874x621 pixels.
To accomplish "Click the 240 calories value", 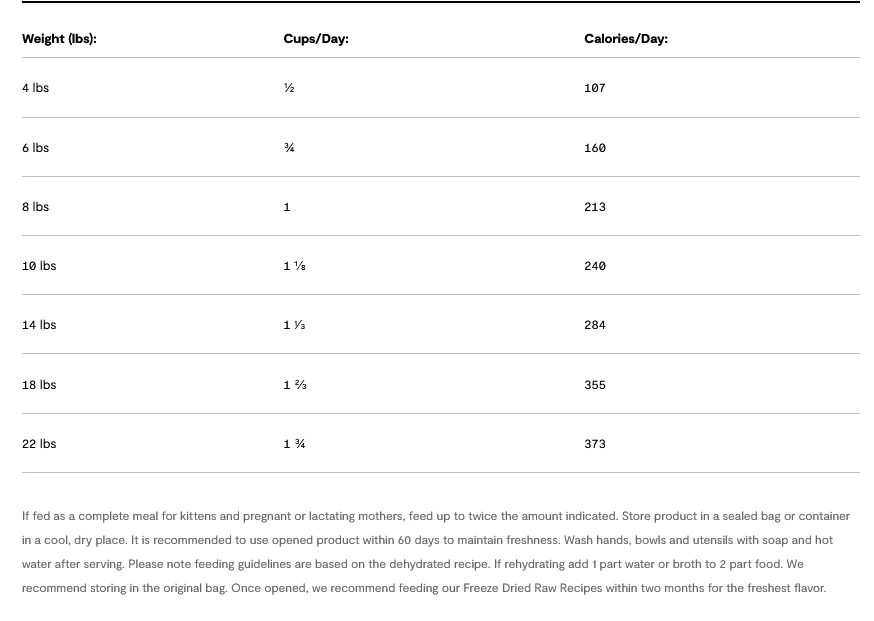I will point(595,266).
